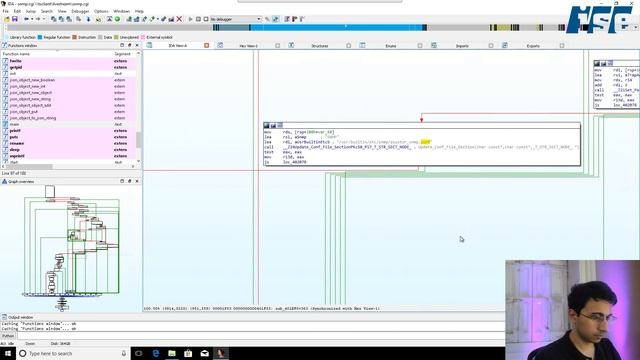Image resolution: width=640 pixels, height=360 pixels.
Task: Select json_object_new_boolean in functions list
Action: (68, 80)
